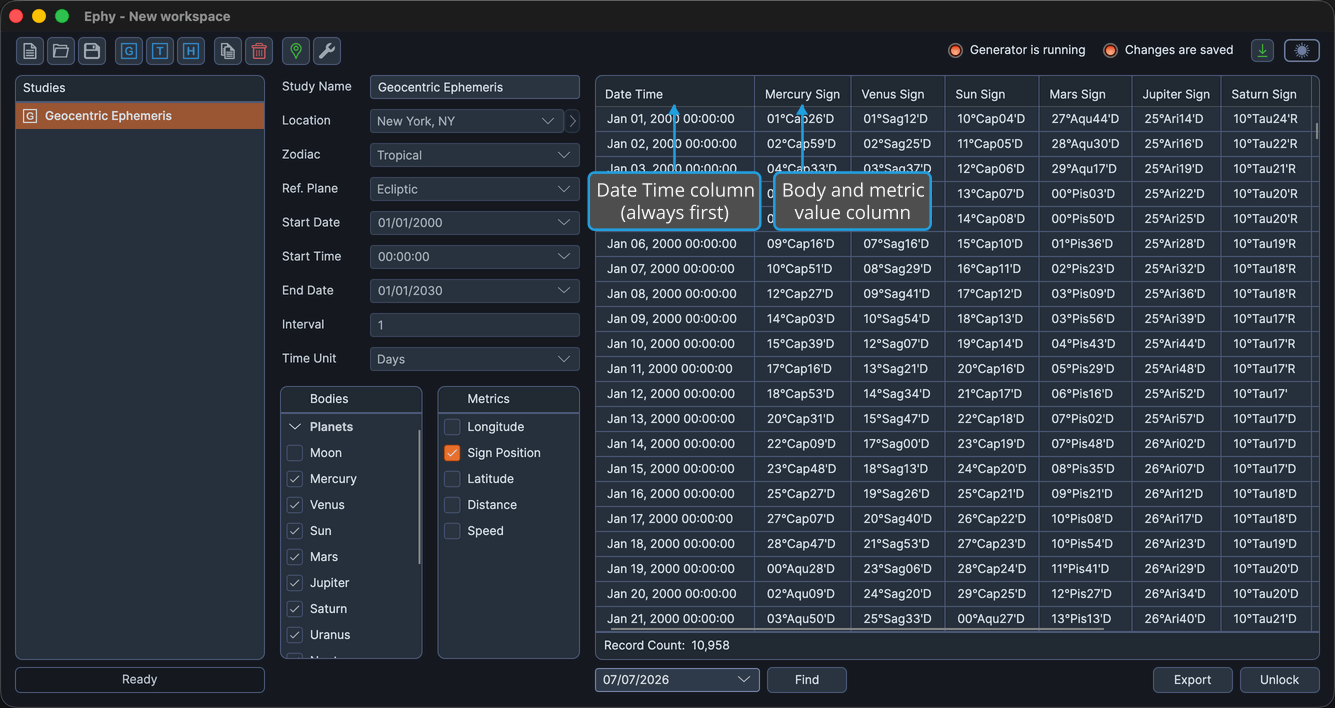Expand the Time Unit dropdown showing Days
The height and width of the screenshot is (708, 1335).
475,359
